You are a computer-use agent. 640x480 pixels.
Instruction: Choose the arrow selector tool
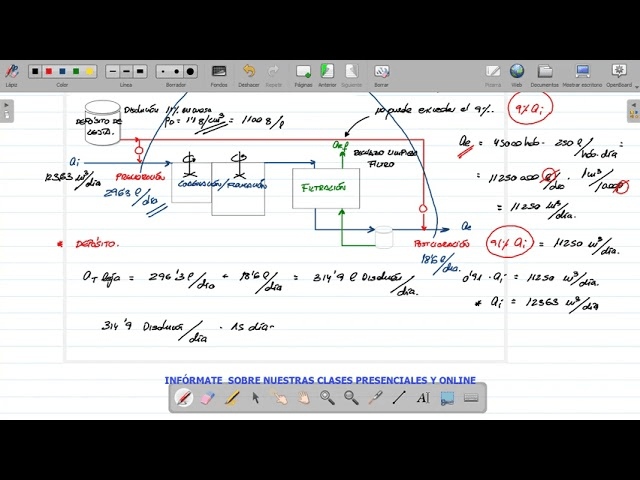click(256, 398)
